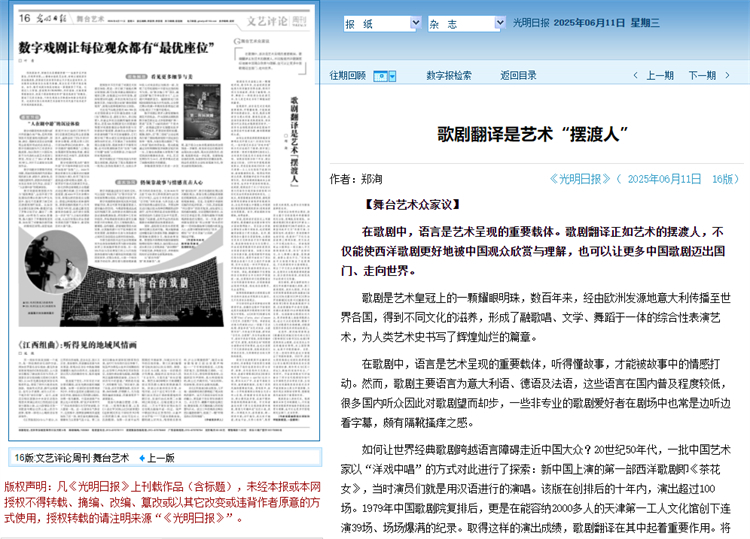The height and width of the screenshot is (539, 750).
Task: Click the author line 作者:郑洵
Action: 356,179
